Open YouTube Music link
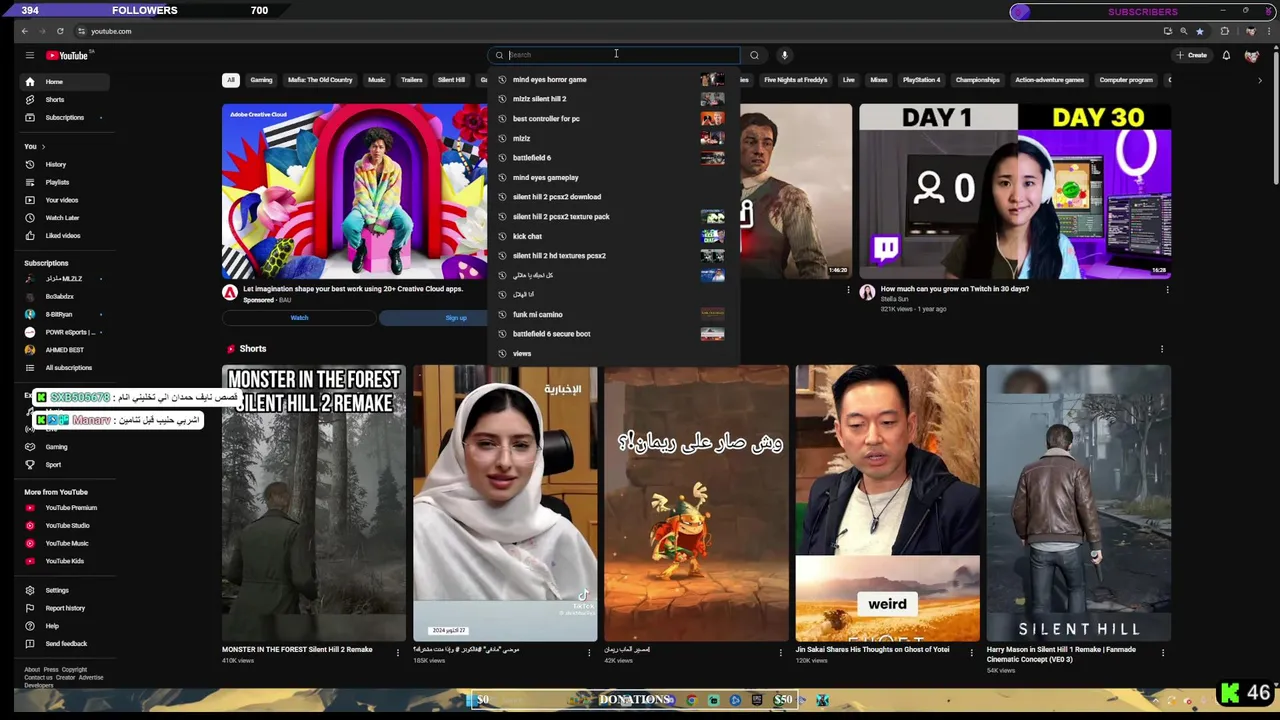 [67, 543]
